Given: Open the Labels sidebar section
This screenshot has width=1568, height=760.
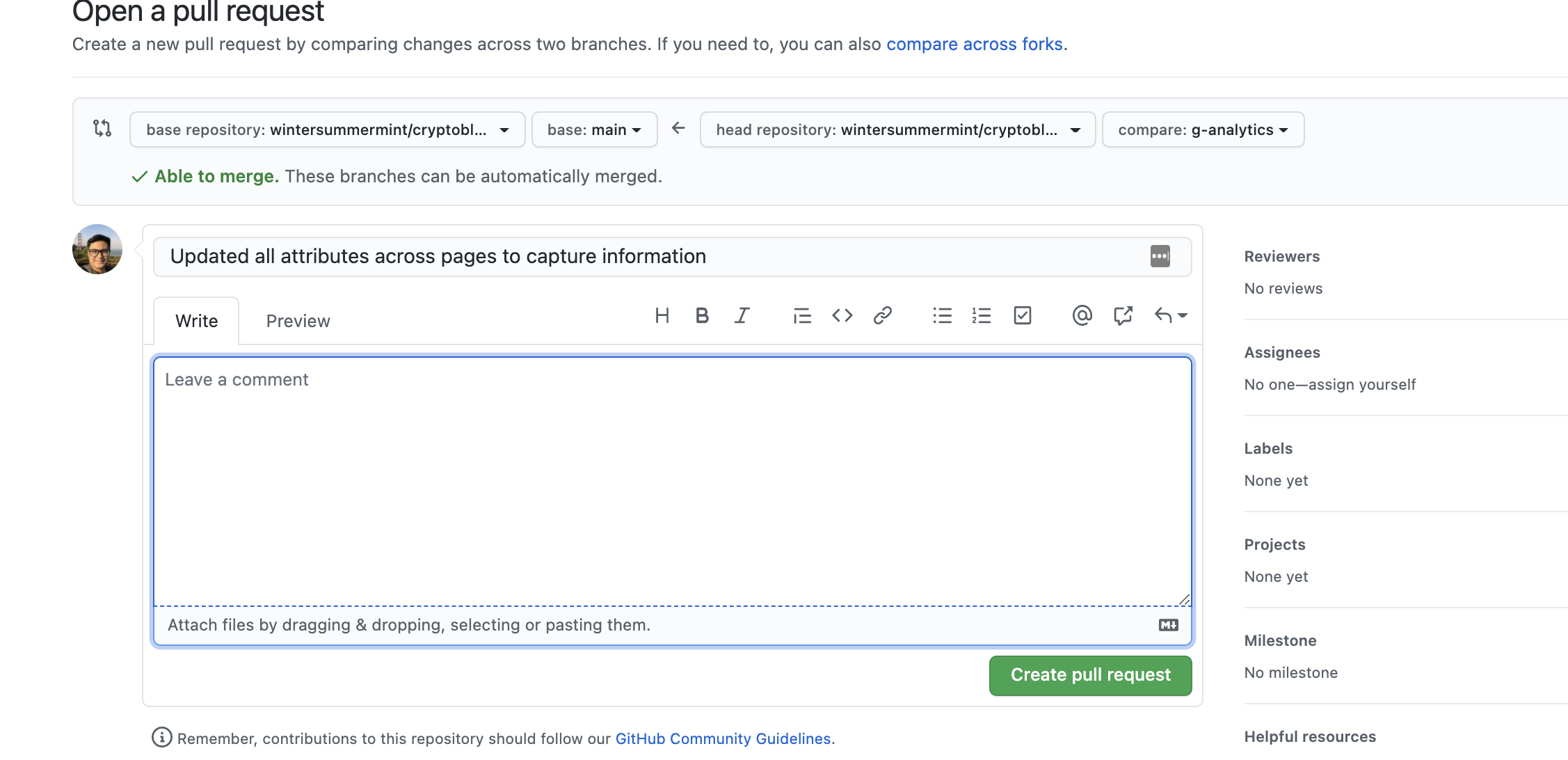Looking at the screenshot, I should coord(1268,448).
